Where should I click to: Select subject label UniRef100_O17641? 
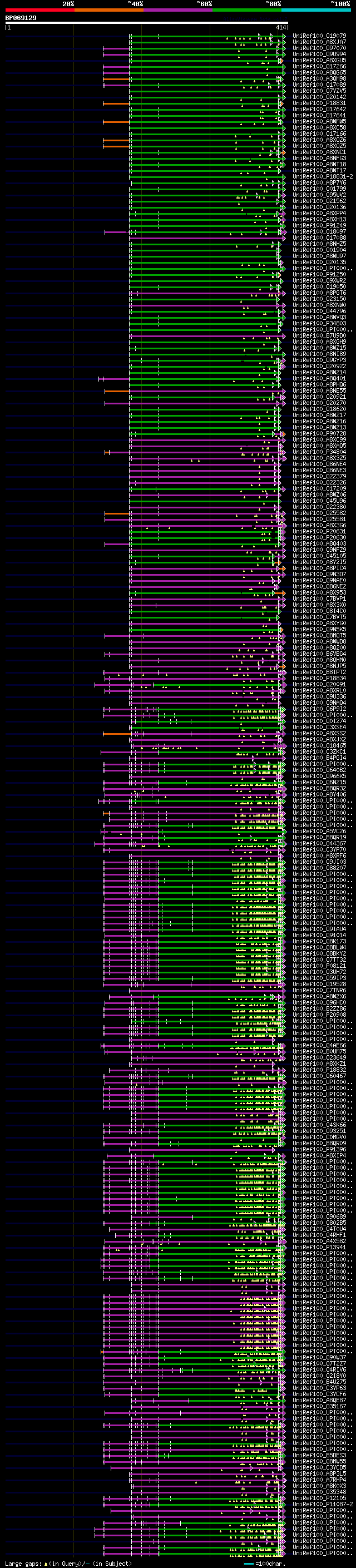click(x=319, y=115)
